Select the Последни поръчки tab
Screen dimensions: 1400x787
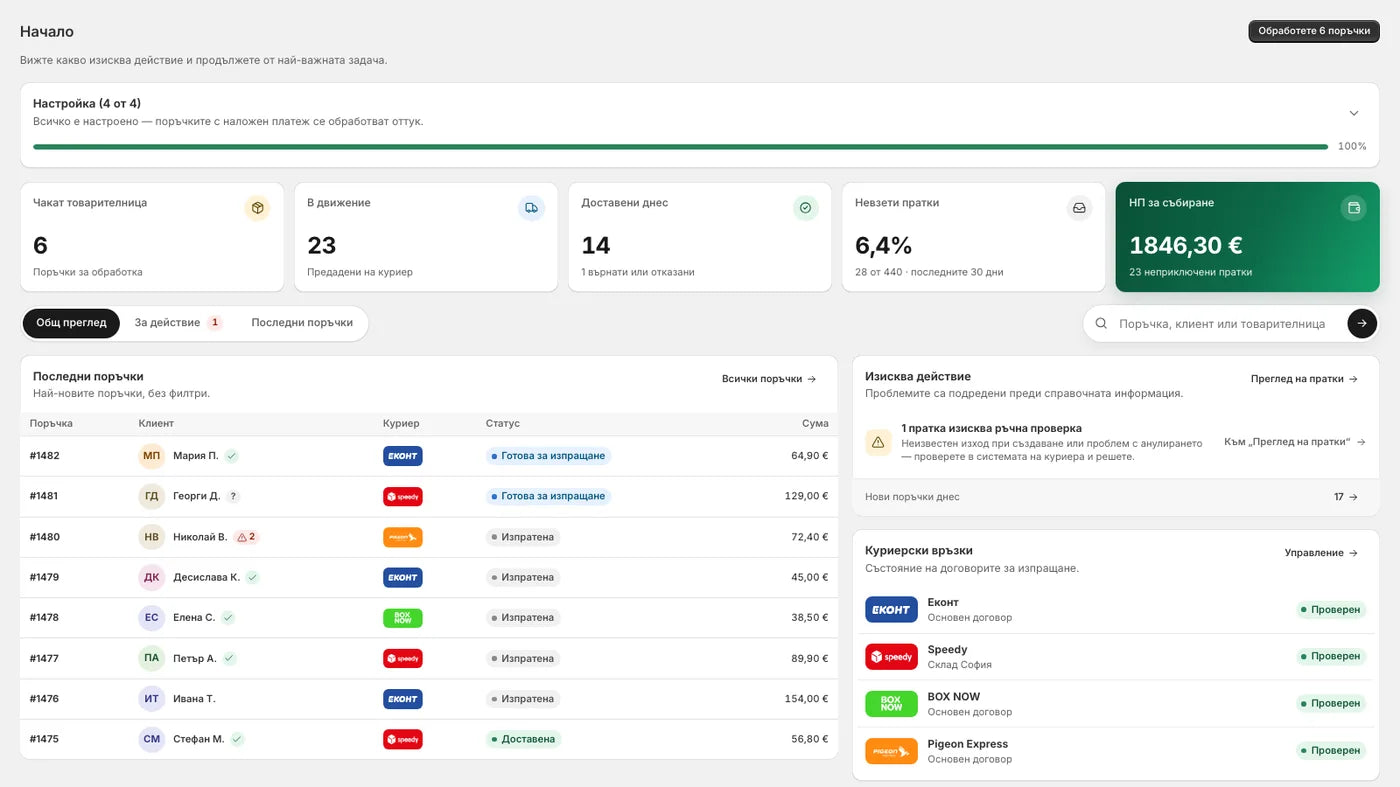(302, 323)
